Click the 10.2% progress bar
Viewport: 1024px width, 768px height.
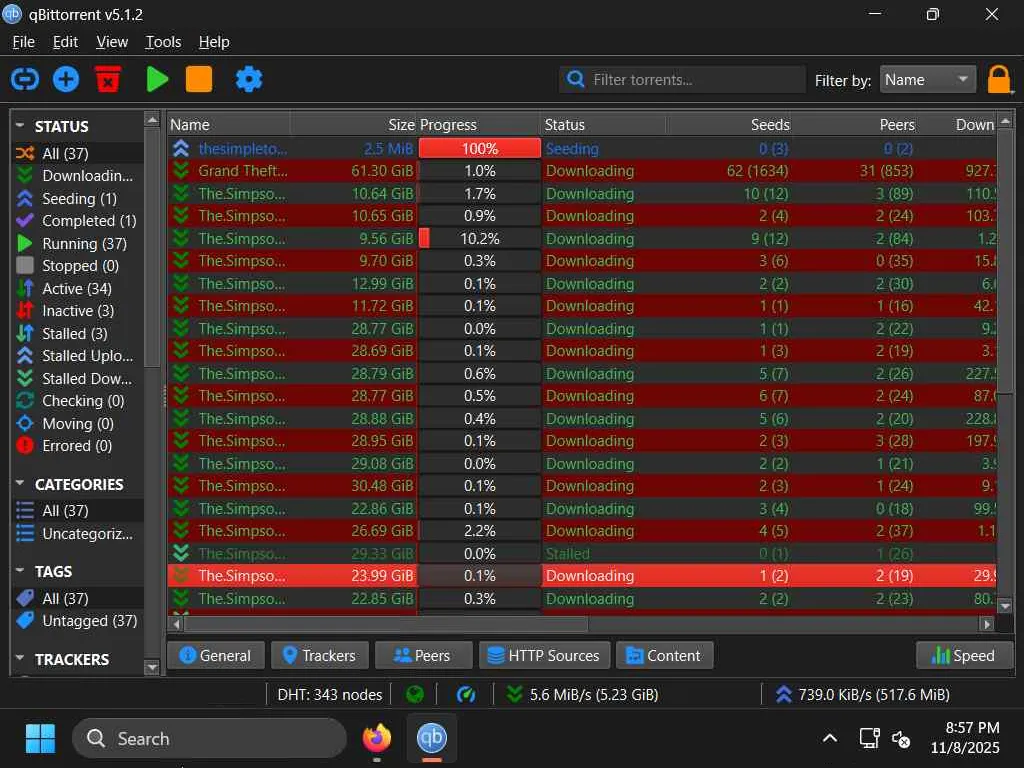[x=479, y=238]
